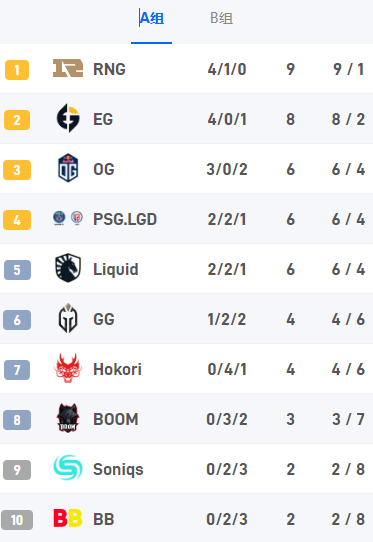Click the Team Liquid horse logo

68,268
